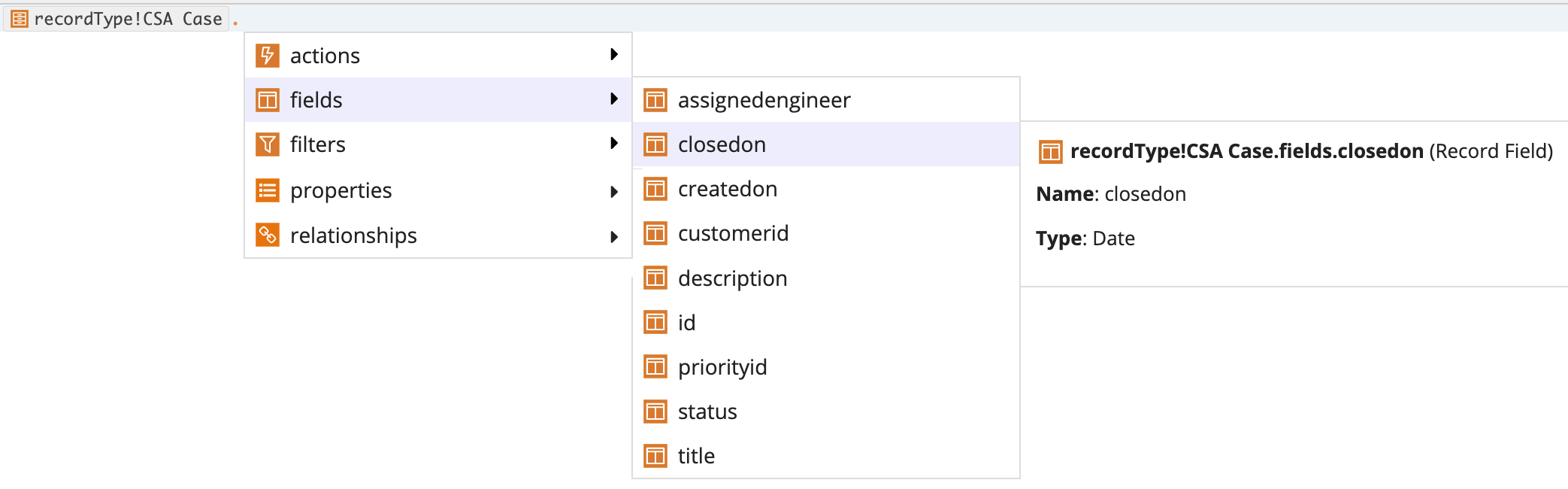This screenshot has width=1568, height=489.
Task: Click the 'Name: closedon' detail text
Action: coord(1111,194)
